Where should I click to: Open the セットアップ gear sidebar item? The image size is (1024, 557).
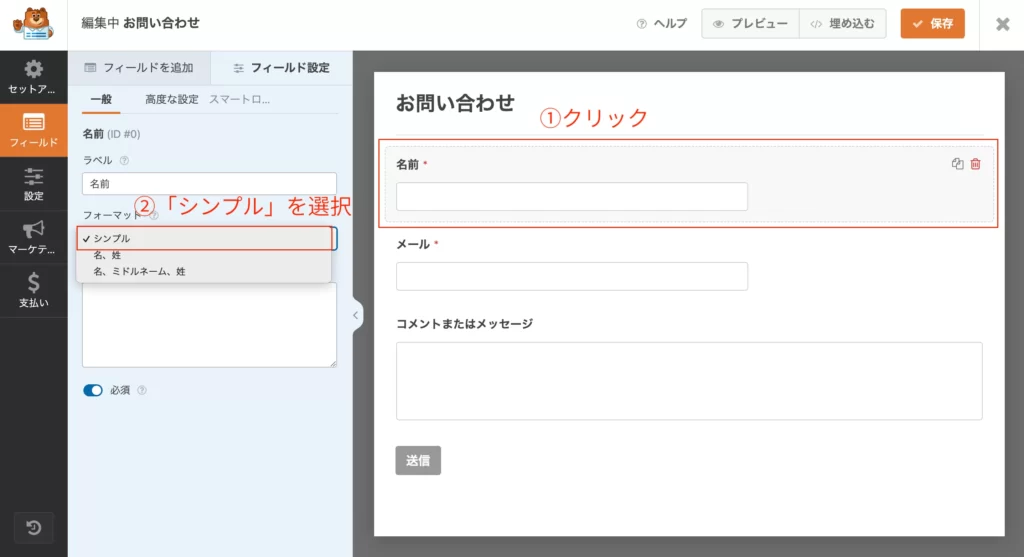(33, 77)
